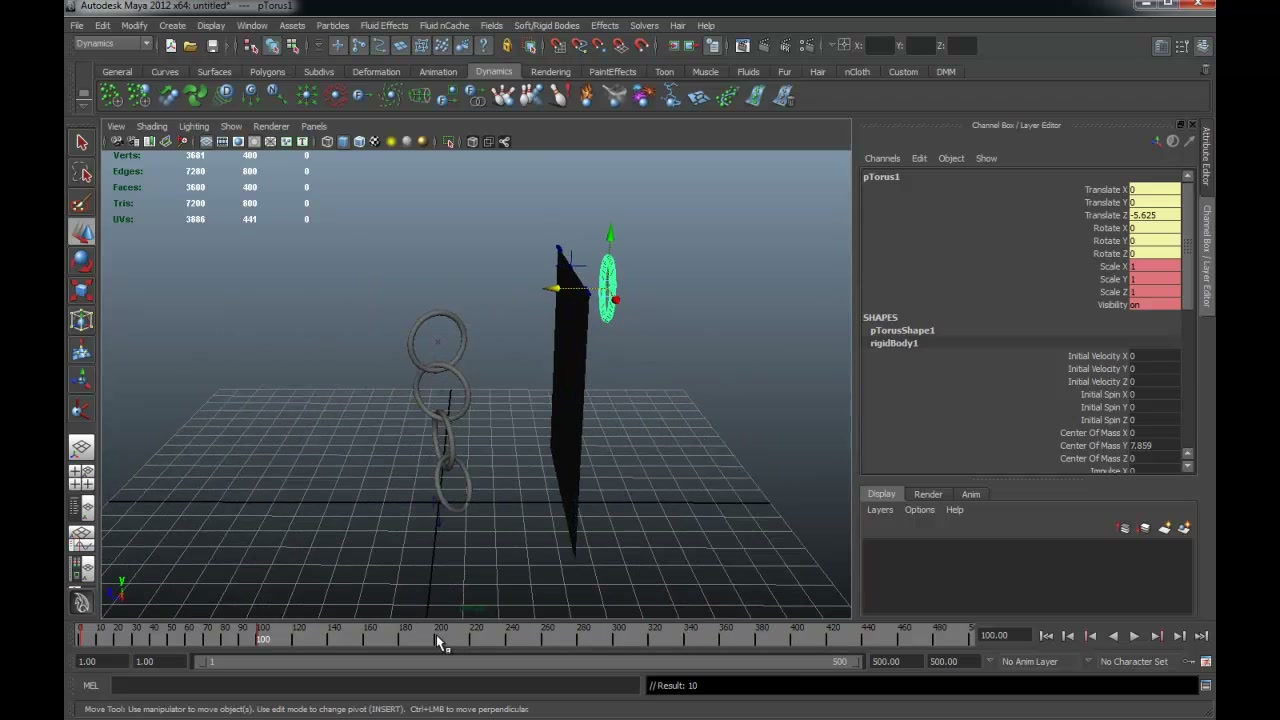
Task: Open the Shading panel menu
Action: coord(152,127)
